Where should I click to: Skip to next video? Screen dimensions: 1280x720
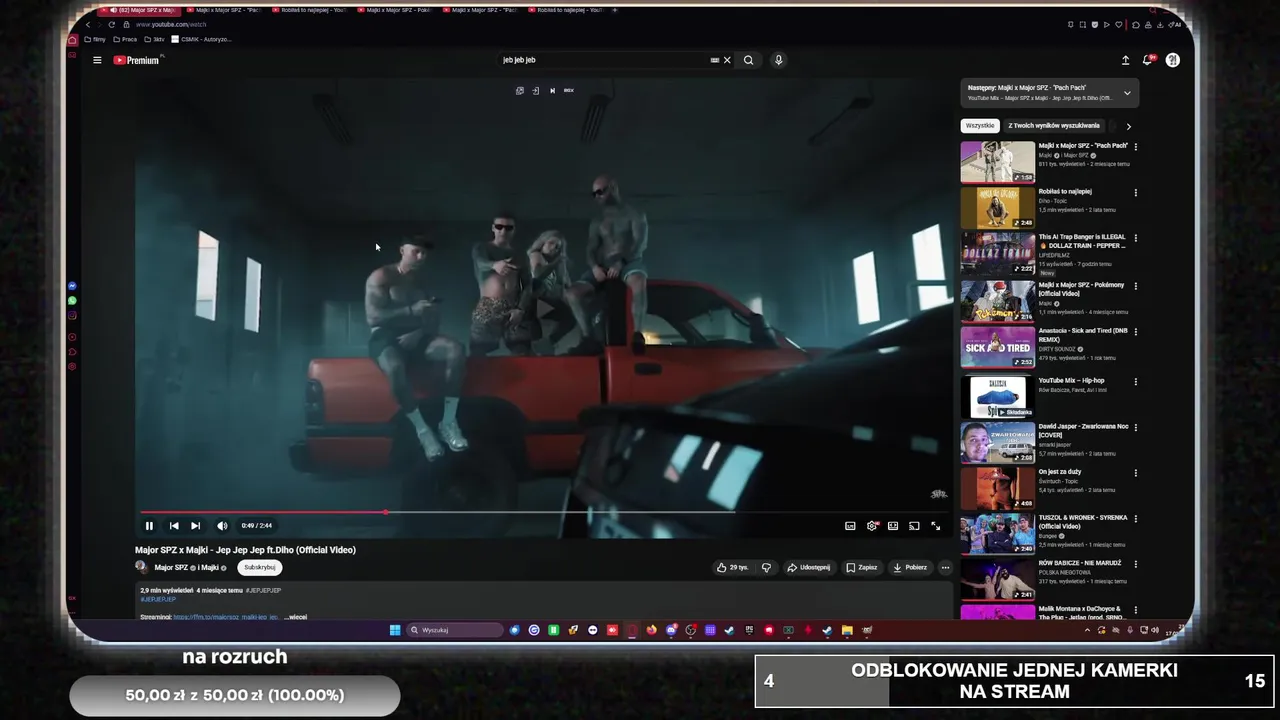[196, 526]
